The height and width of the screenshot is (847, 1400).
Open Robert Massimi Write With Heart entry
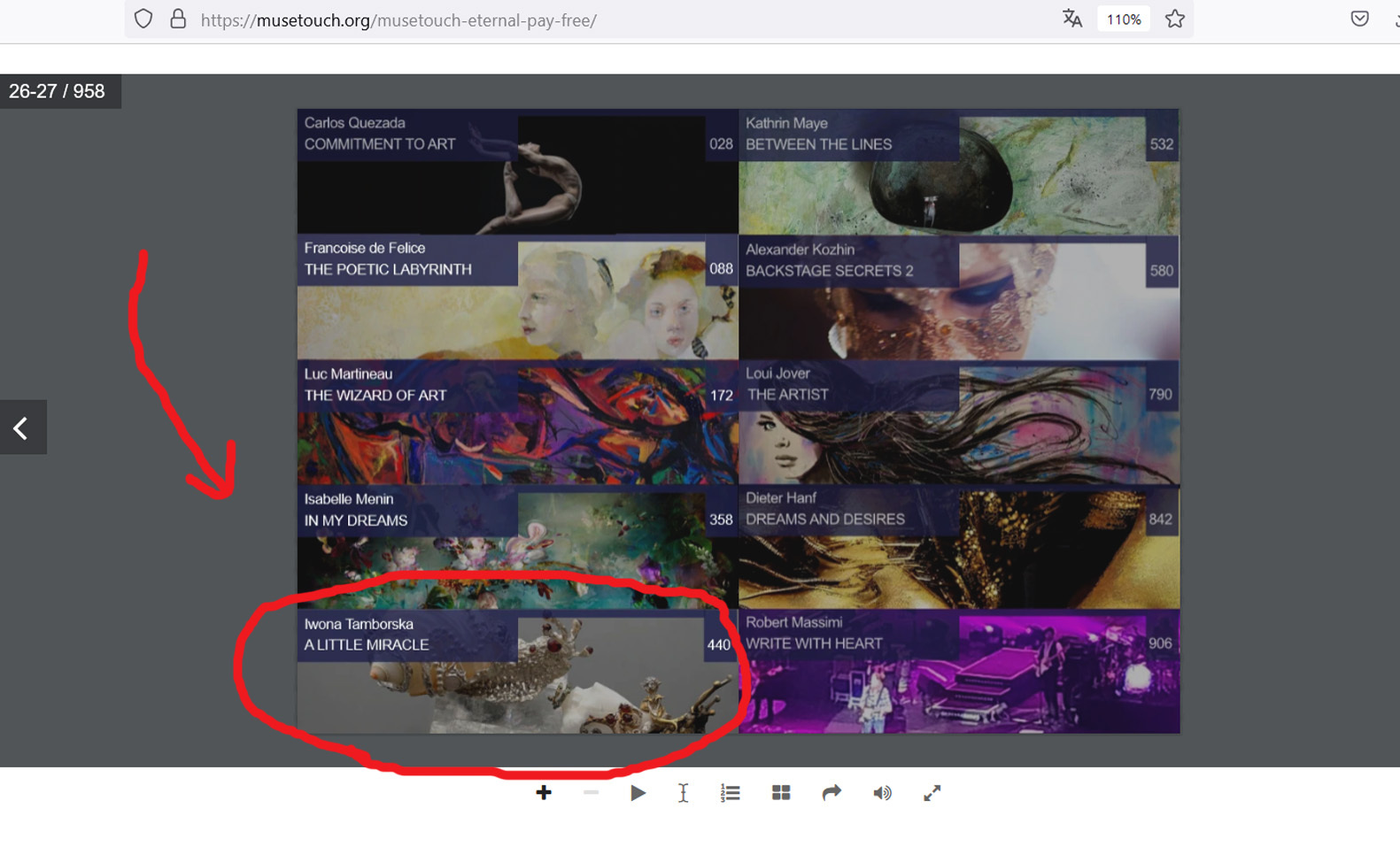(x=959, y=671)
